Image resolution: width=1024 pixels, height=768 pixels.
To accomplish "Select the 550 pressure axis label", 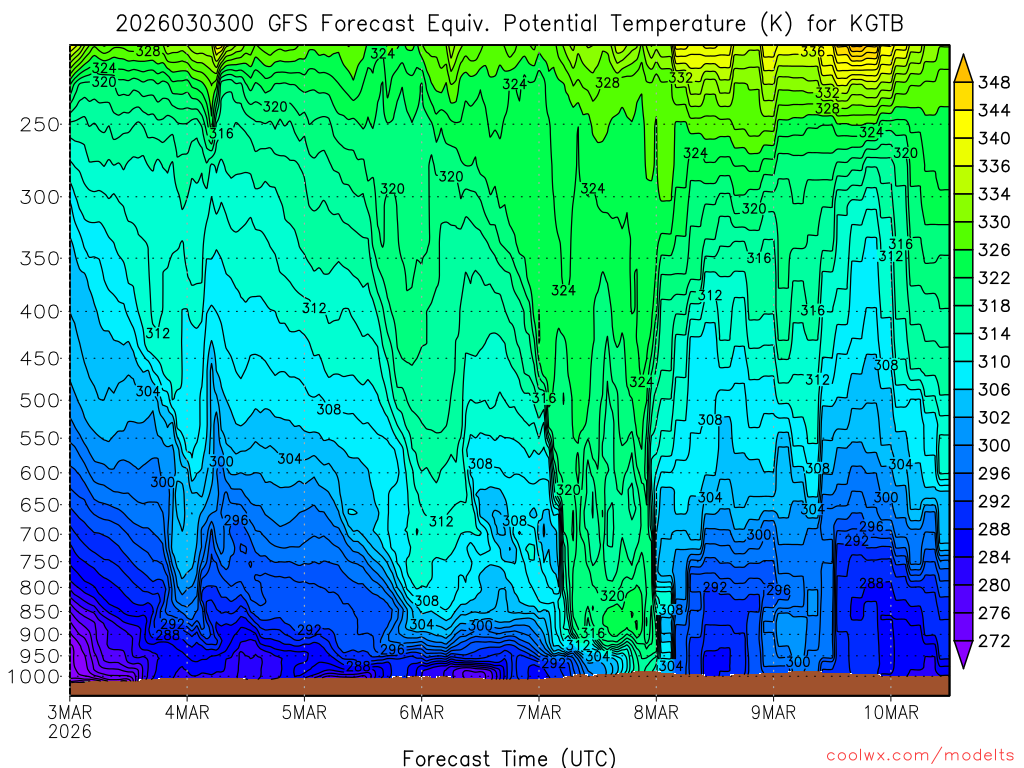I will 40,438.
